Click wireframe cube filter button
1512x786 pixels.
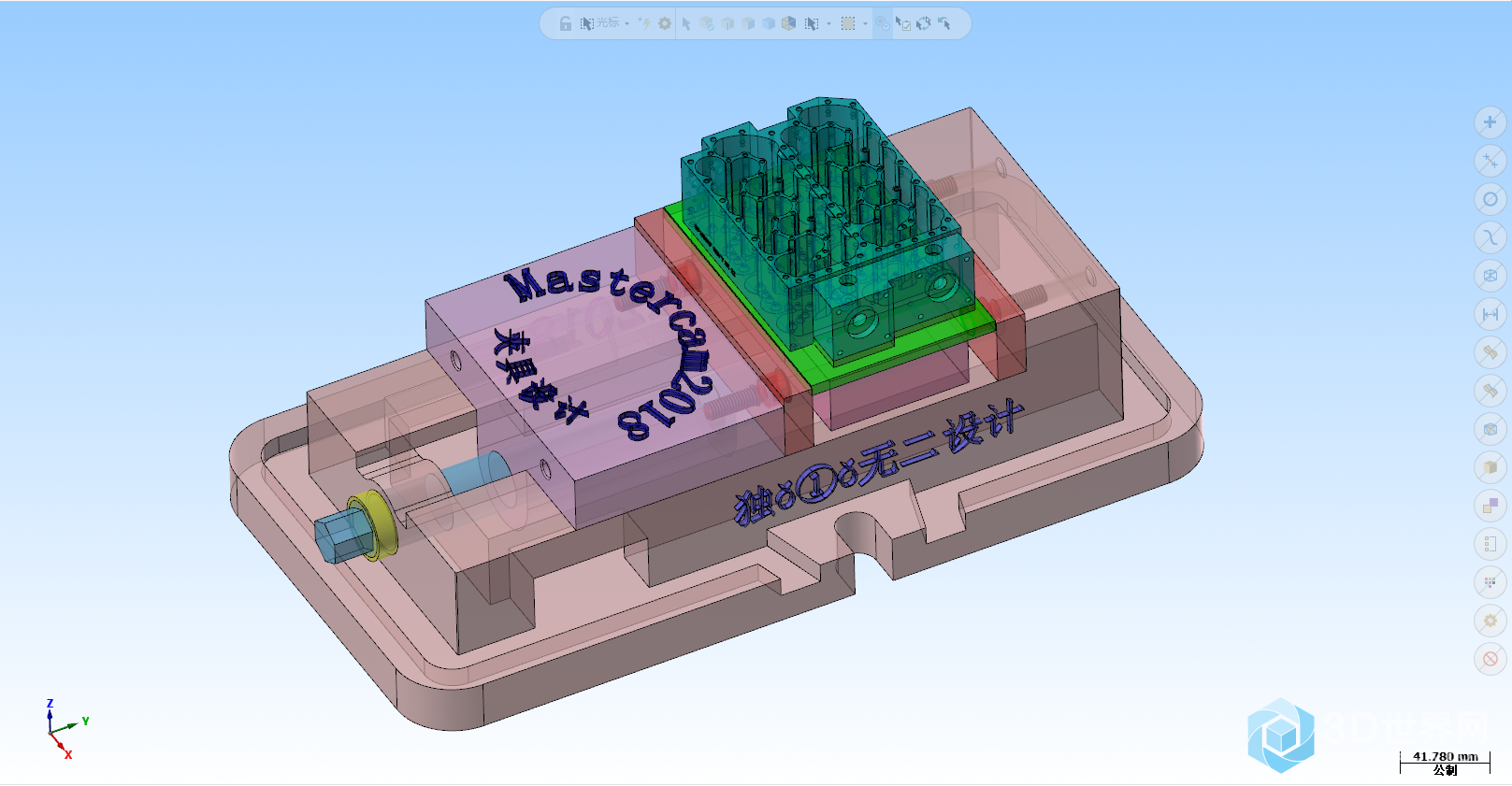[x=1490, y=276]
